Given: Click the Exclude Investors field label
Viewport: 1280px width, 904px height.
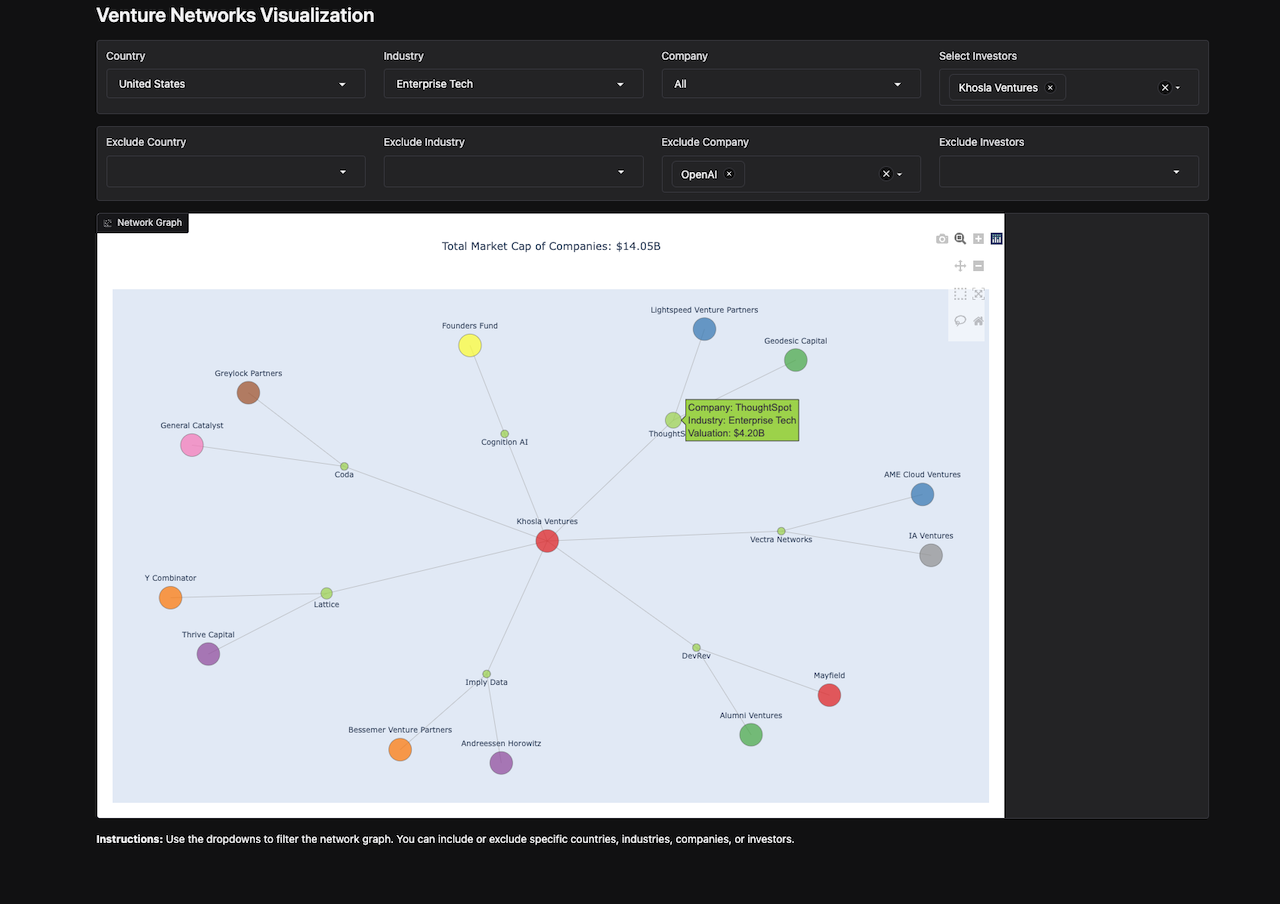Looking at the screenshot, I should (982, 142).
